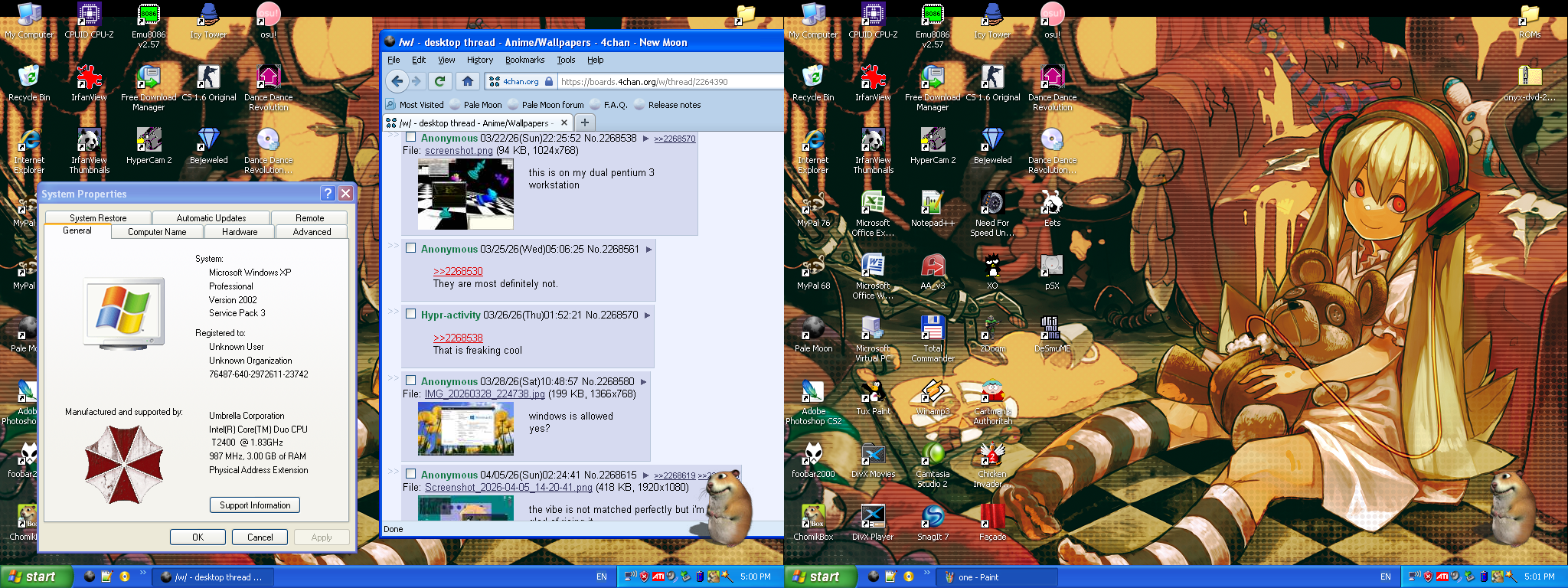Open the screenshot.png file link

[x=459, y=151]
